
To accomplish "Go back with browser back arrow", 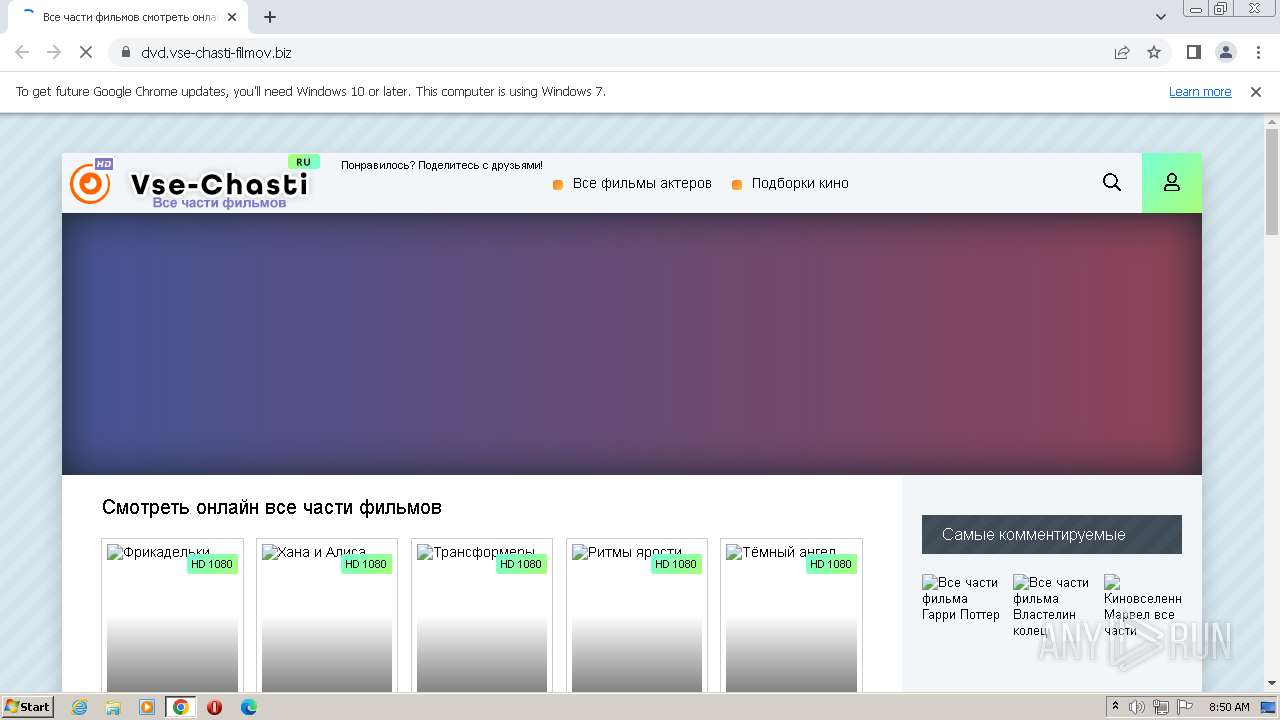I will 22,52.
